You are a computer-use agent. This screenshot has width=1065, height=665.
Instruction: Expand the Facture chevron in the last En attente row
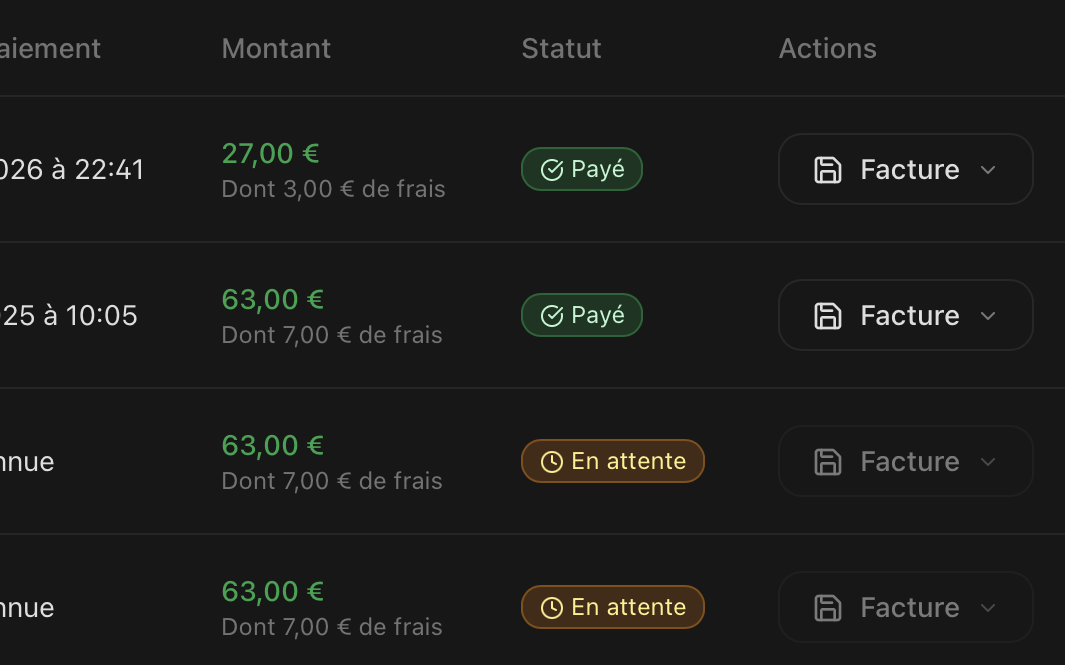click(988, 608)
